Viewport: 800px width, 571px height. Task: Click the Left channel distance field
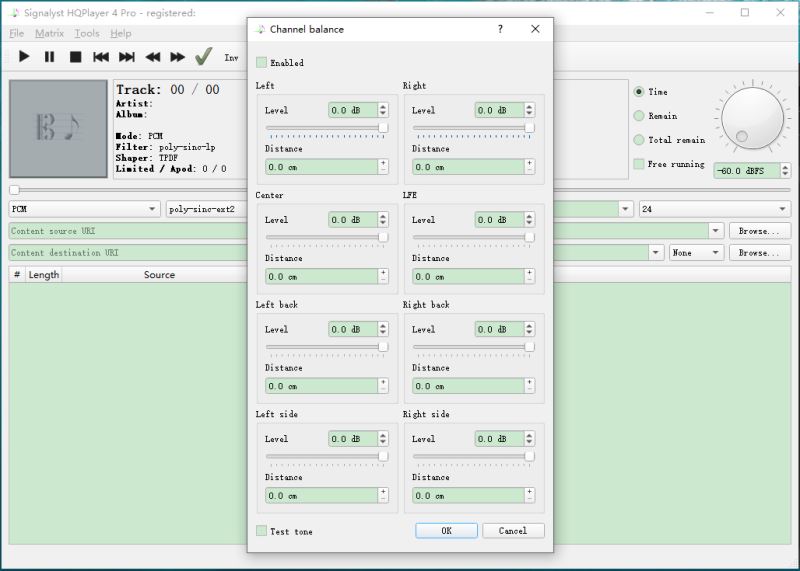click(x=321, y=167)
